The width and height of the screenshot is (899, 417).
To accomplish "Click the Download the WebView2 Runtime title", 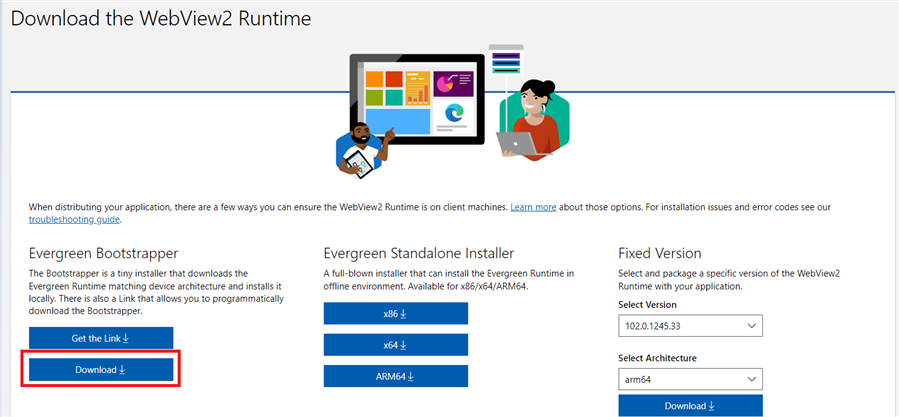I will (x=161, y=18).
